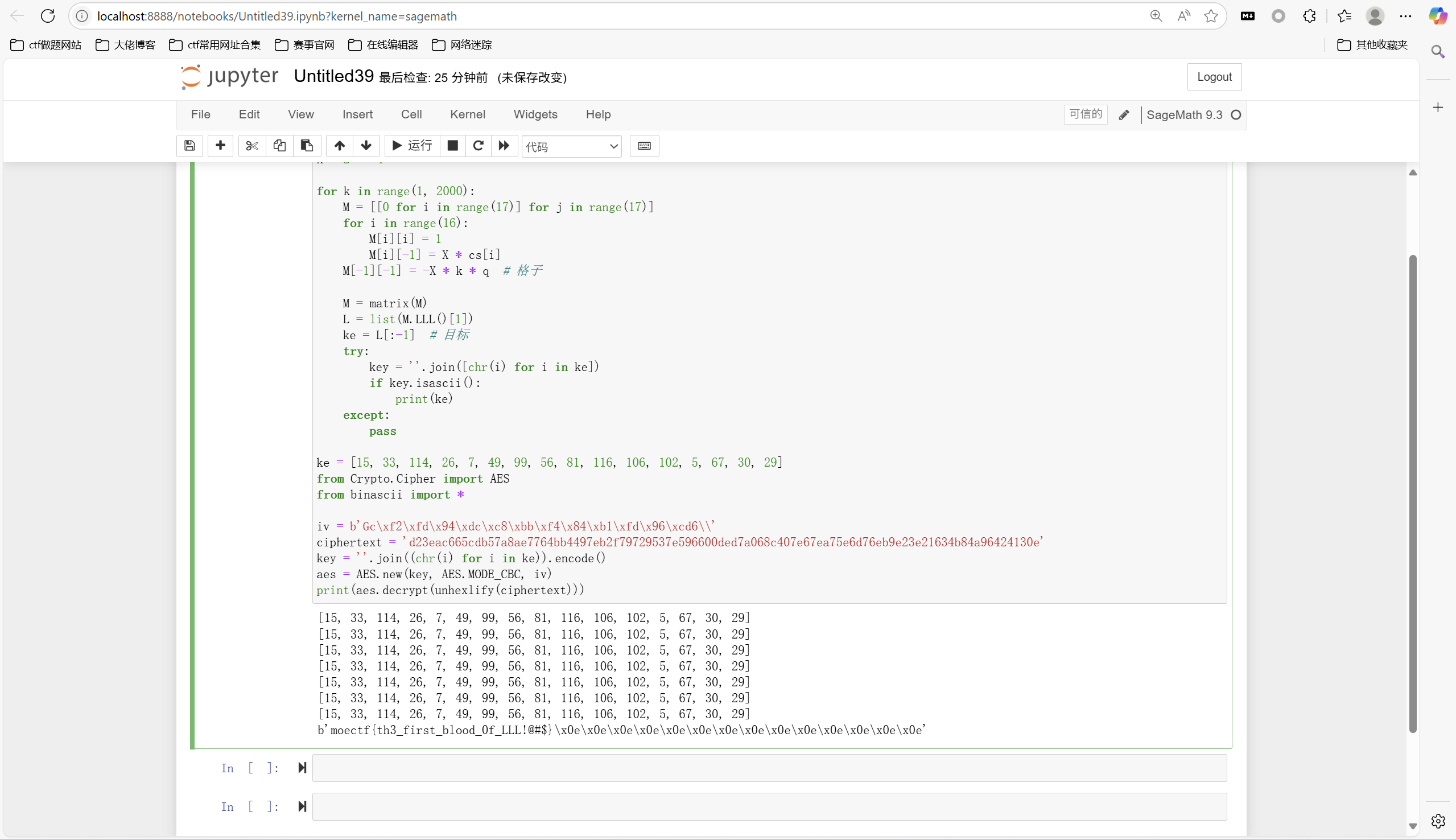Insert a cell below with plus icon
Viewport: 1456px width, 840px height.
(220, 146)
